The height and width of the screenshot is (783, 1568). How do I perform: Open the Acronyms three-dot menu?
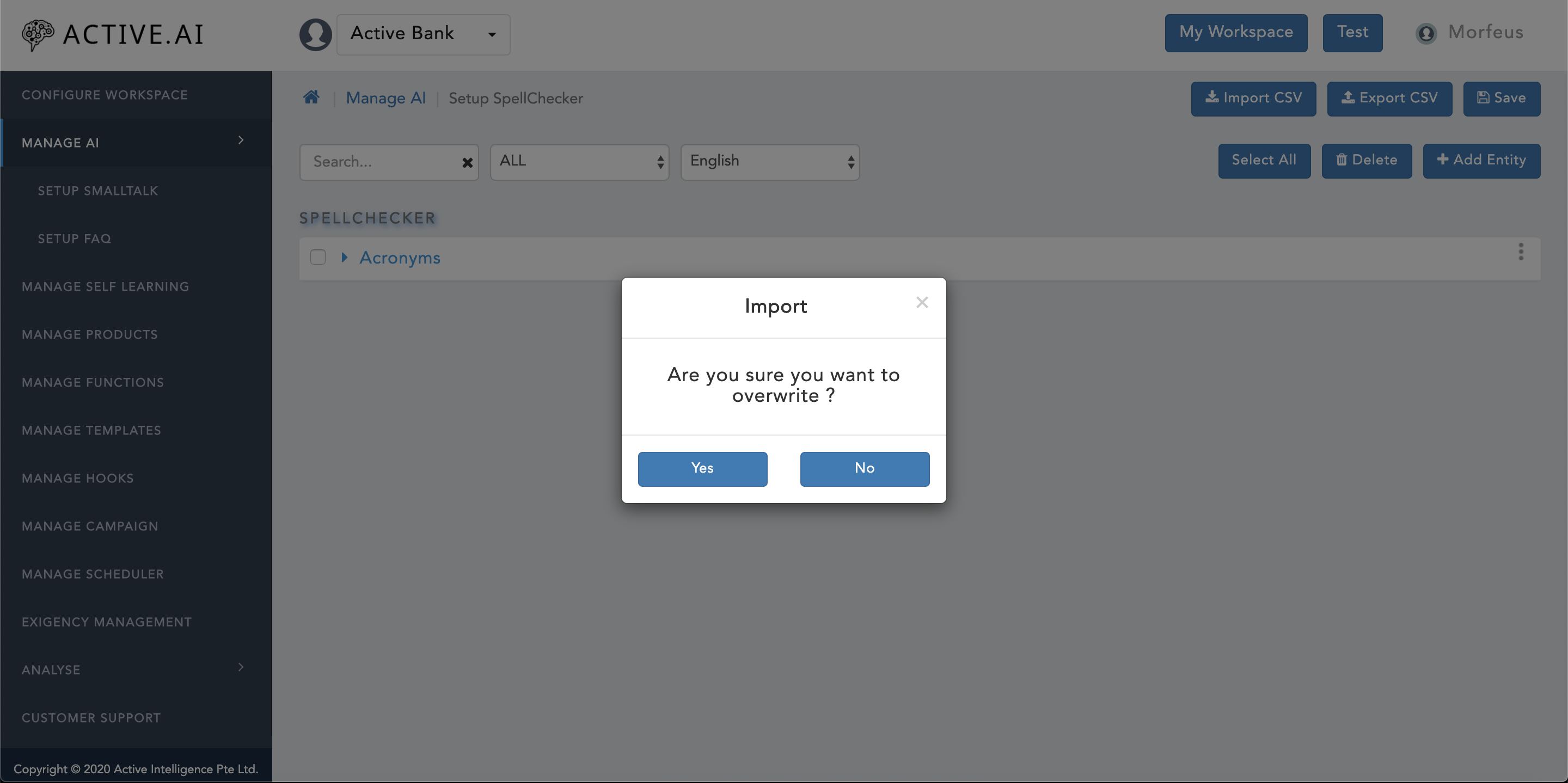pos(1520,252)
